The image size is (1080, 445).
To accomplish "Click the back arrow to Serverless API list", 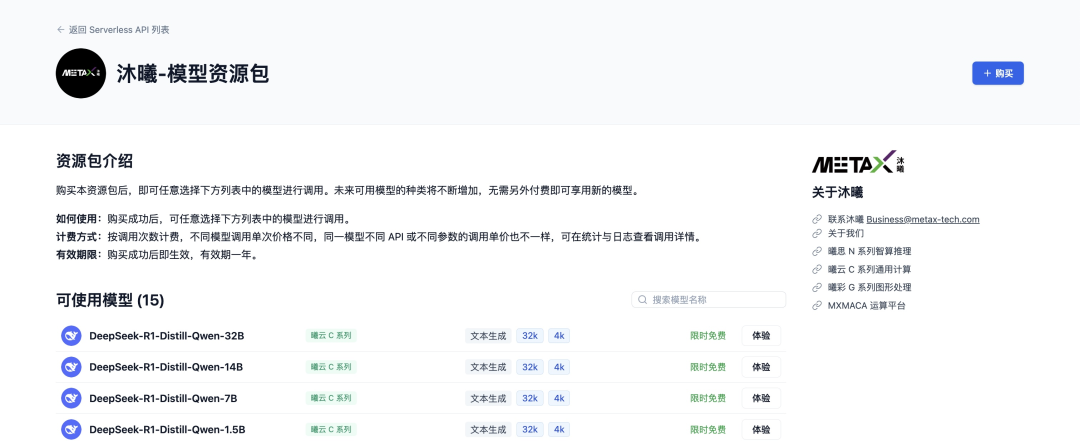I will (x=61, y=30).
